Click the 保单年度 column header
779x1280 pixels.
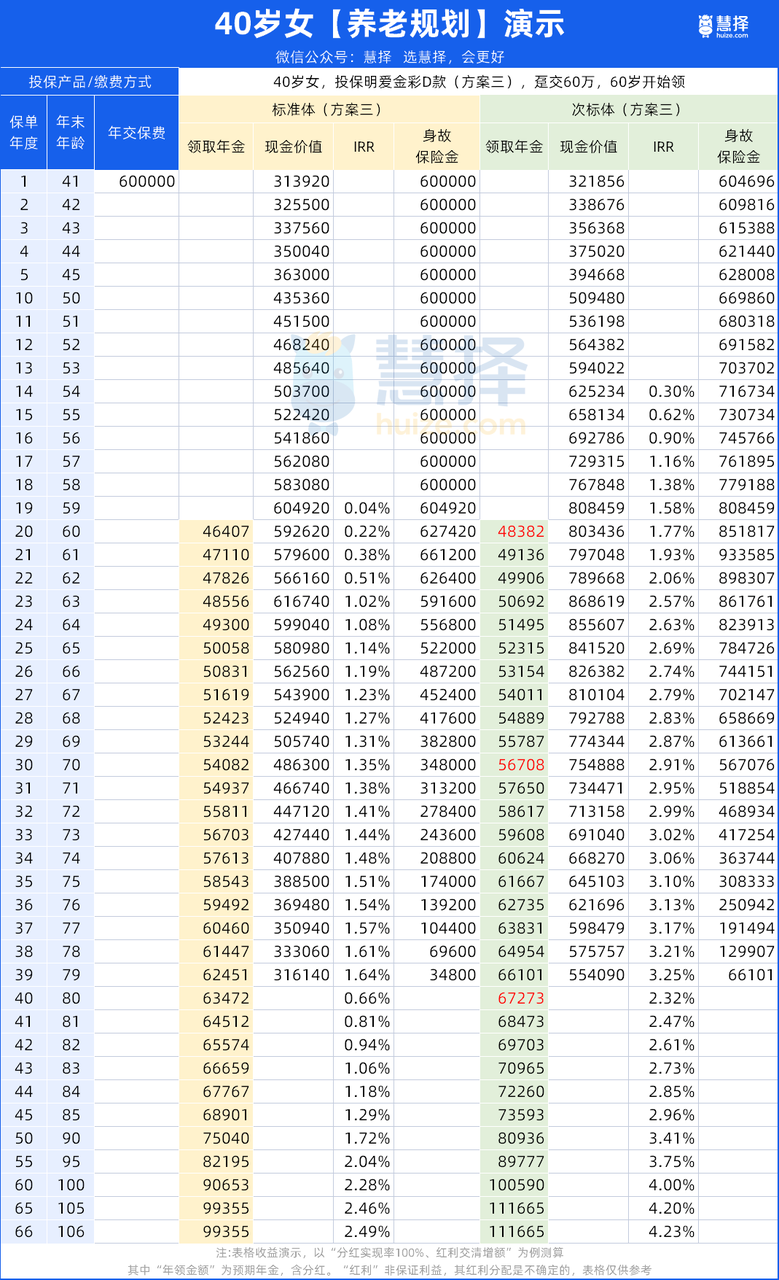point(24,132)
